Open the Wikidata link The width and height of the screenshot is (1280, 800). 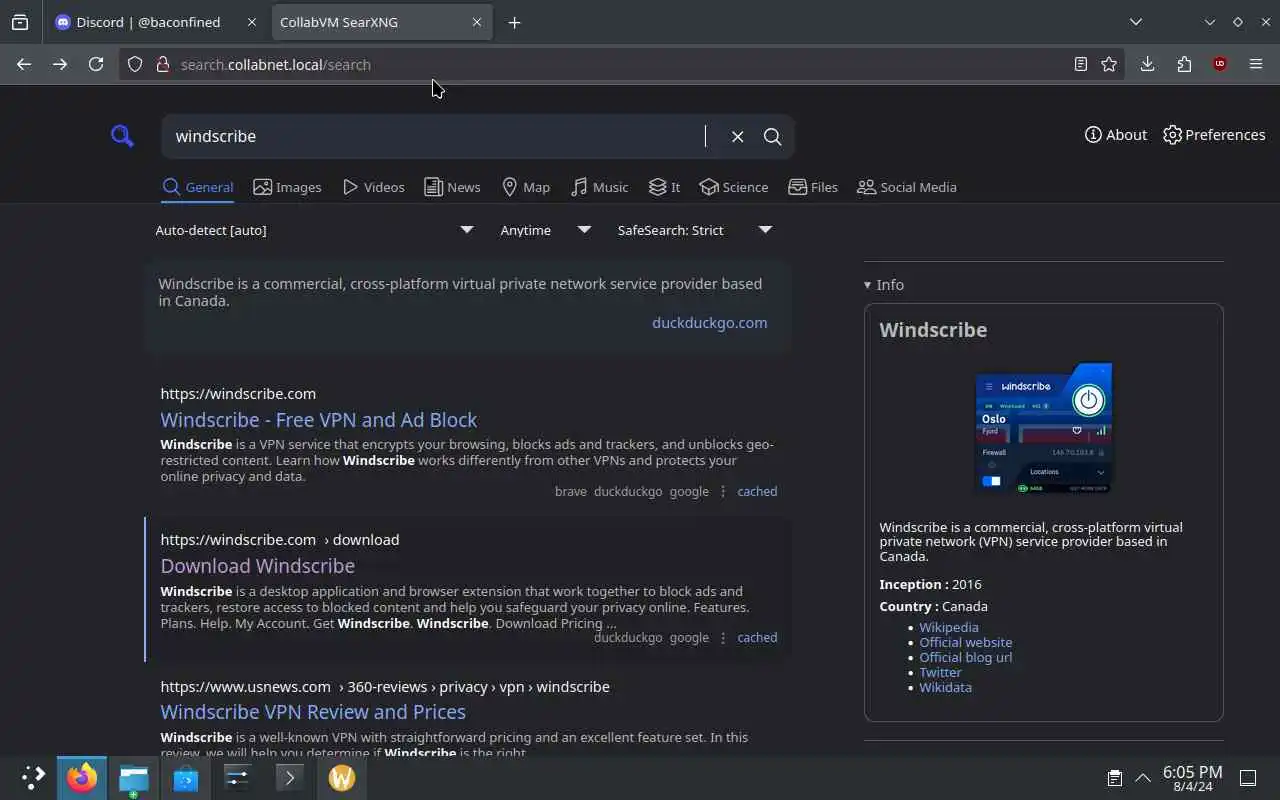(x=945, y=688)
